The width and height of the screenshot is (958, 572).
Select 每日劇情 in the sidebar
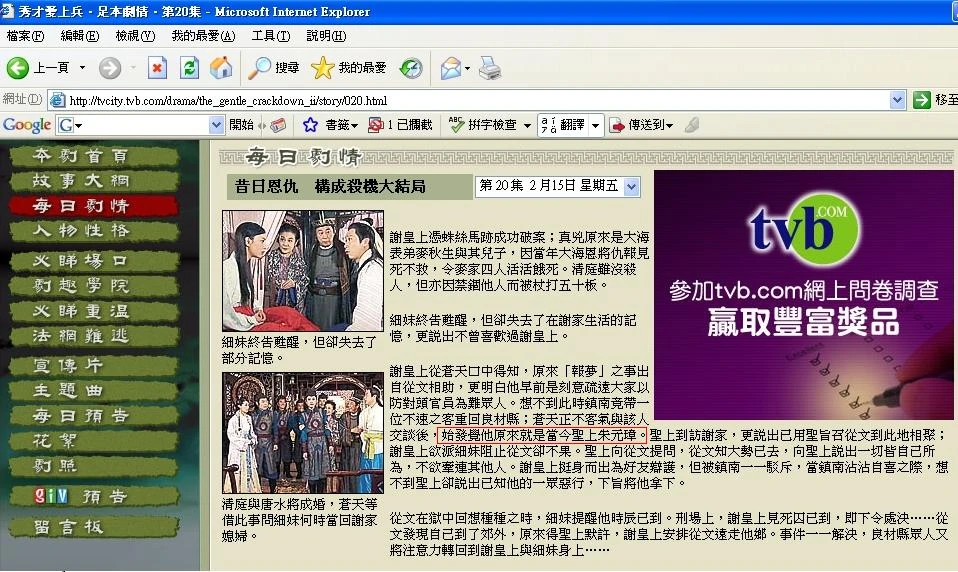94,206
